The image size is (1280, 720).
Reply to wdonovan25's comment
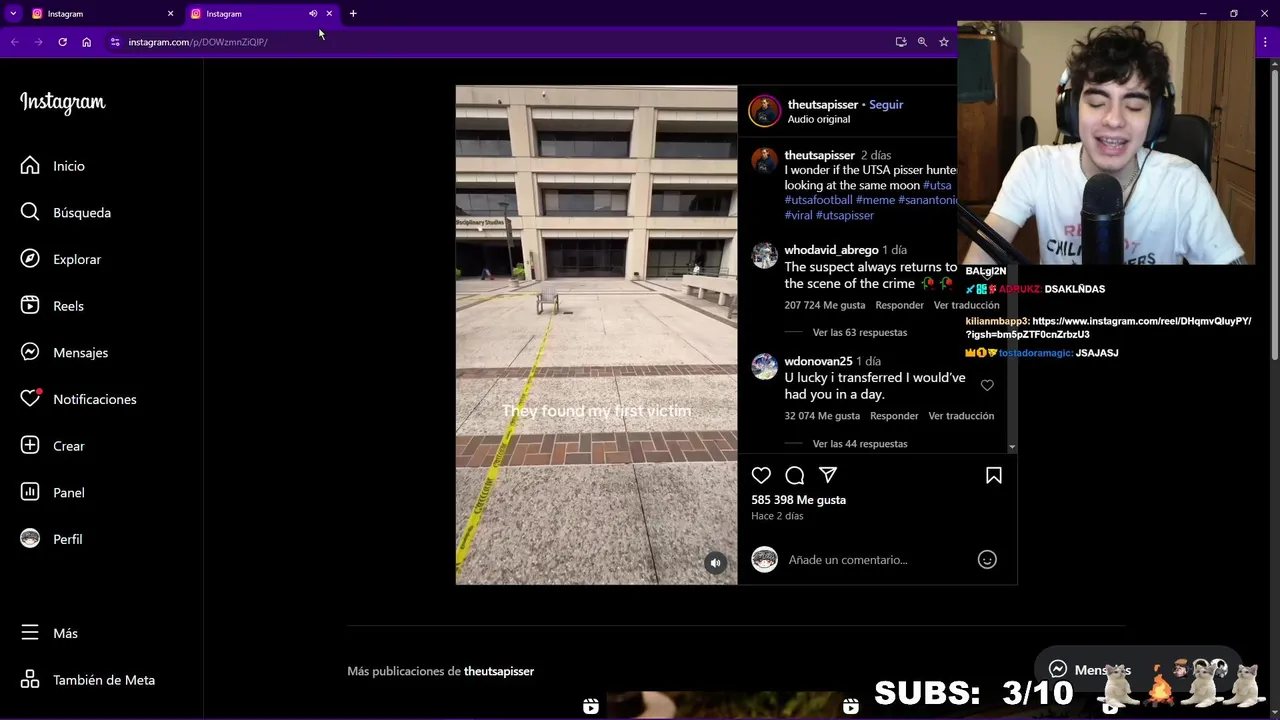pyautogui.click(x=894, y=416)
